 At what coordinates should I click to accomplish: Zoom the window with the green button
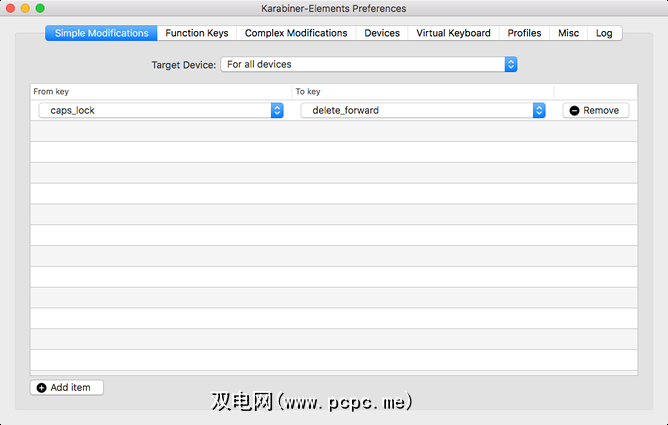[40, 8]
